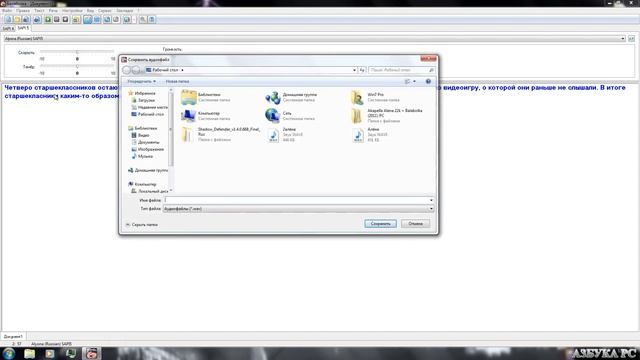Screen dimensions: 640x360
Task: Click Скрыть папки to collapse folder pane
Action: tap(142, 225)
